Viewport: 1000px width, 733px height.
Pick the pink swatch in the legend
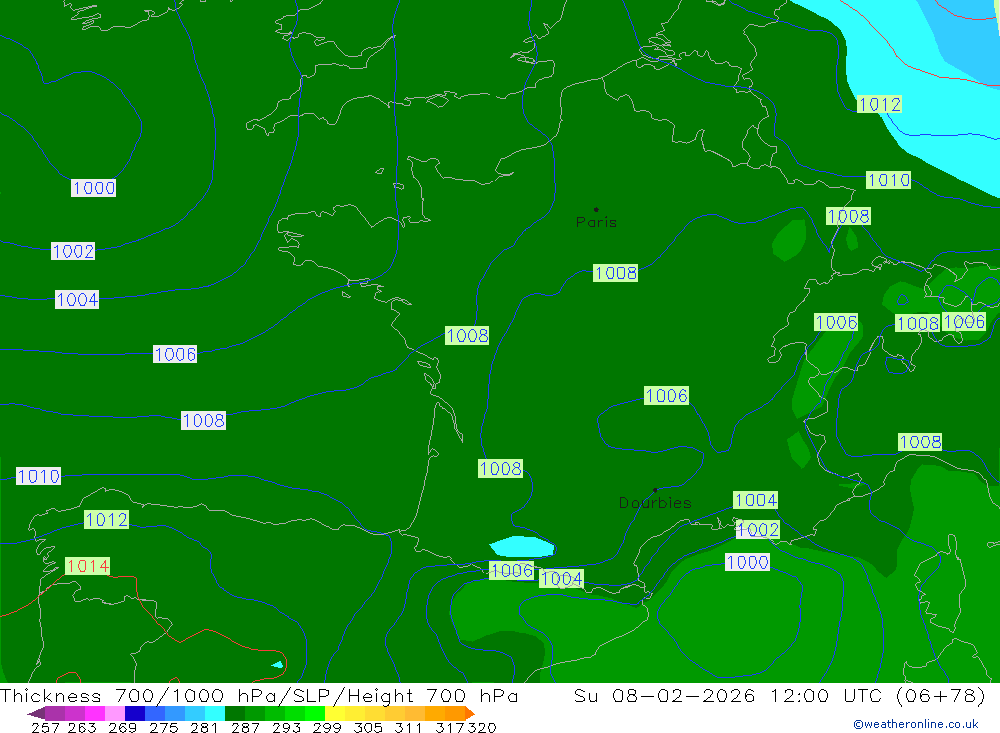tap(115, 713)
